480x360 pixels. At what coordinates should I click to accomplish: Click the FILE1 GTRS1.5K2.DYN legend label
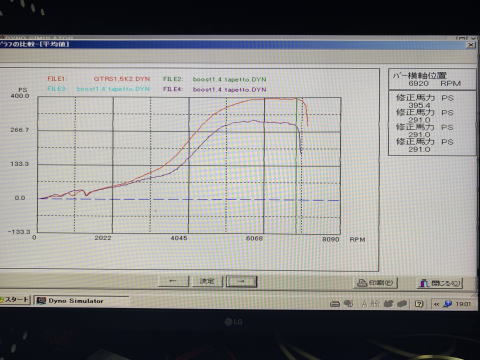[99, 79]
